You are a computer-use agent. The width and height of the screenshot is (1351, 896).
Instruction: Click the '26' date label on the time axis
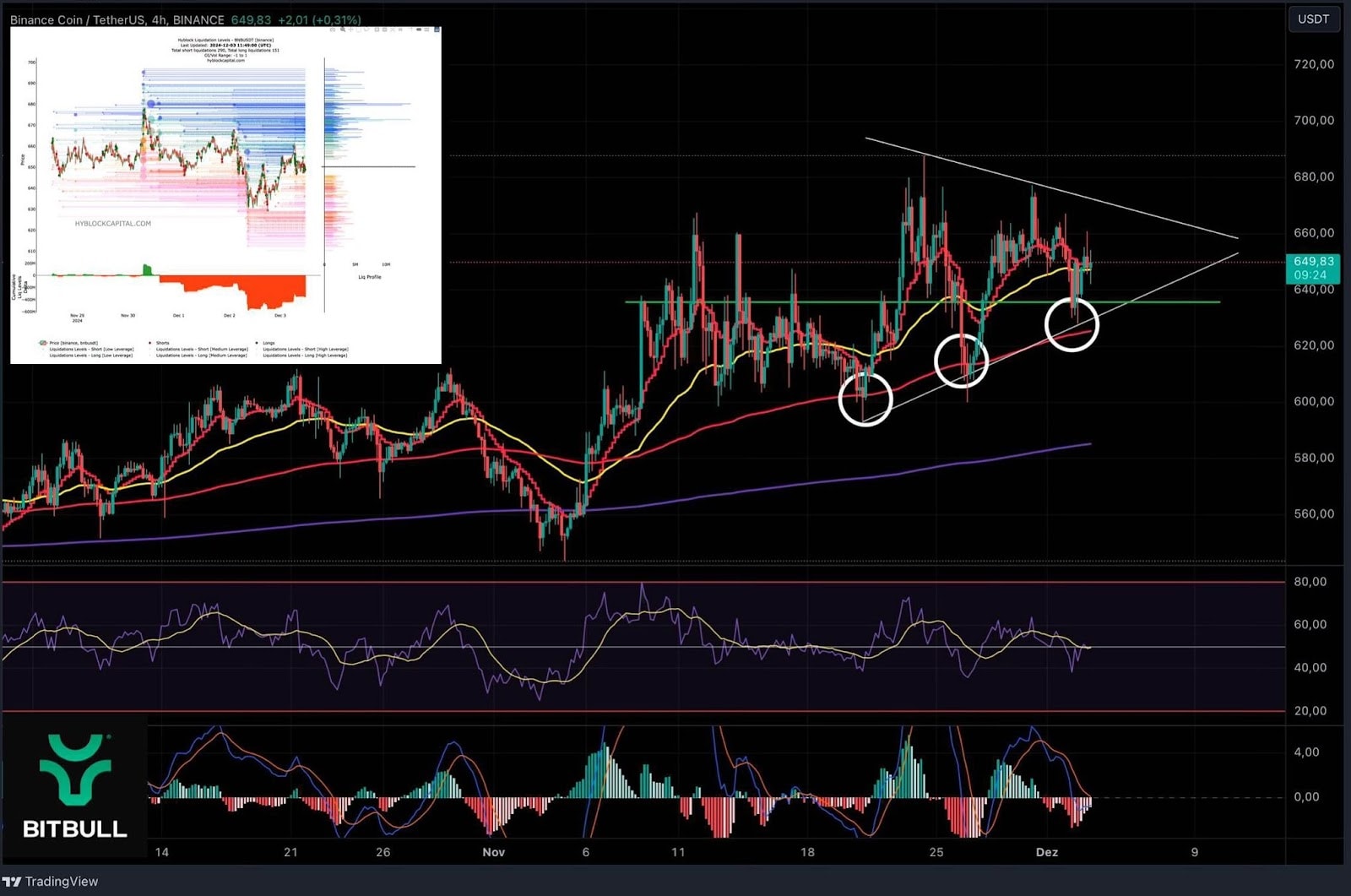(x=383, y=852)
